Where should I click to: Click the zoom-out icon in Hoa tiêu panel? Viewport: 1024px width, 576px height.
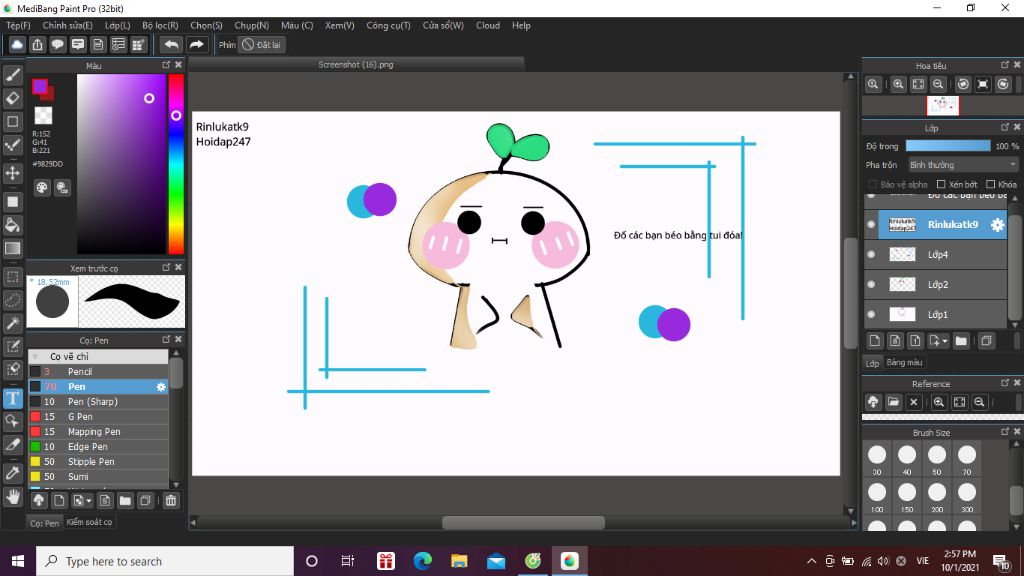click(938, 84)
